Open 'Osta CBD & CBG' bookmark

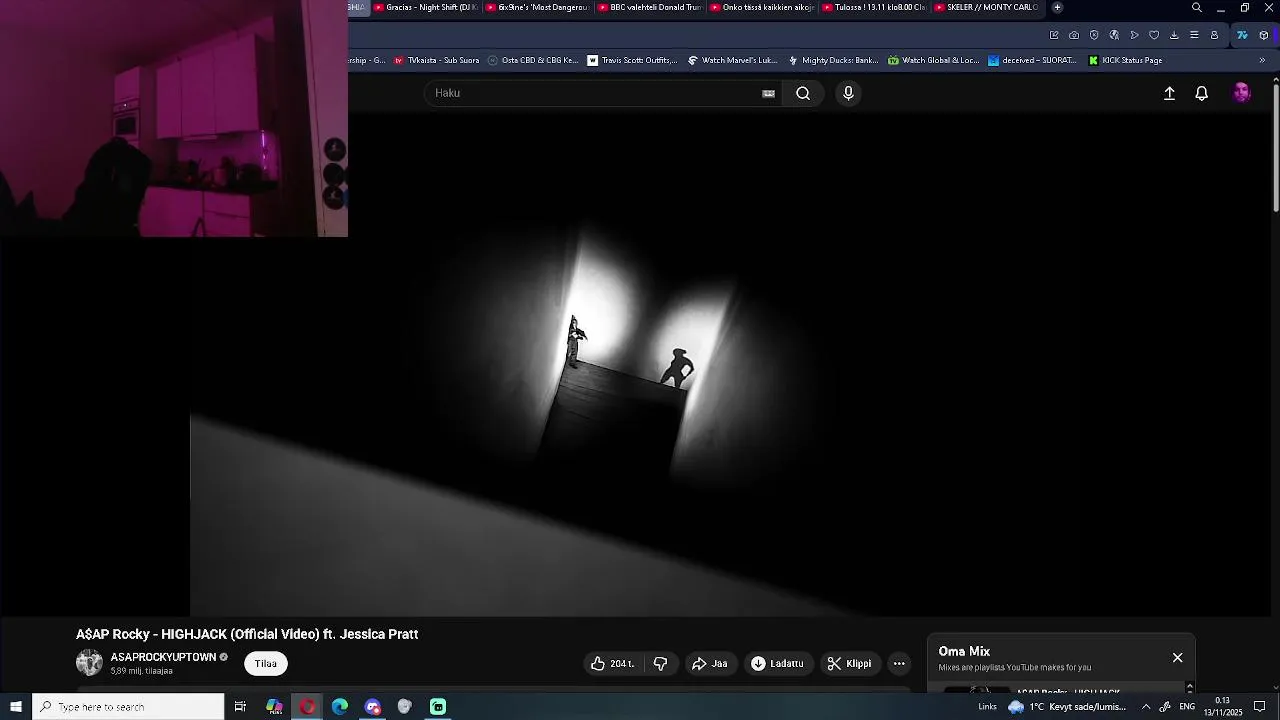[x=532, y=60]
